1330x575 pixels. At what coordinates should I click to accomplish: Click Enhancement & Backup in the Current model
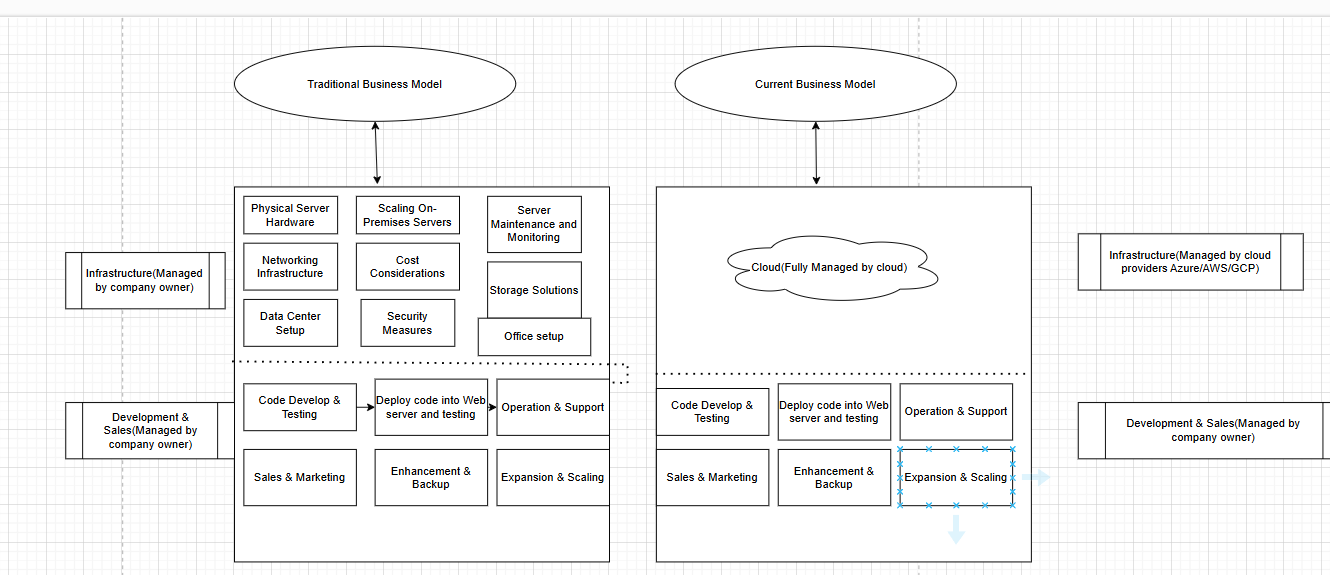click(x=834, y=478)
